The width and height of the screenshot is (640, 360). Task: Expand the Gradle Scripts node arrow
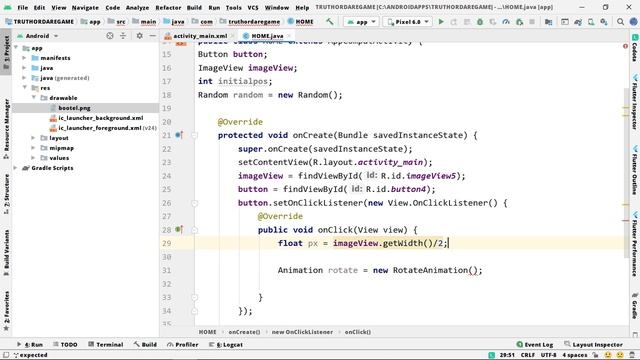point(16,168)
